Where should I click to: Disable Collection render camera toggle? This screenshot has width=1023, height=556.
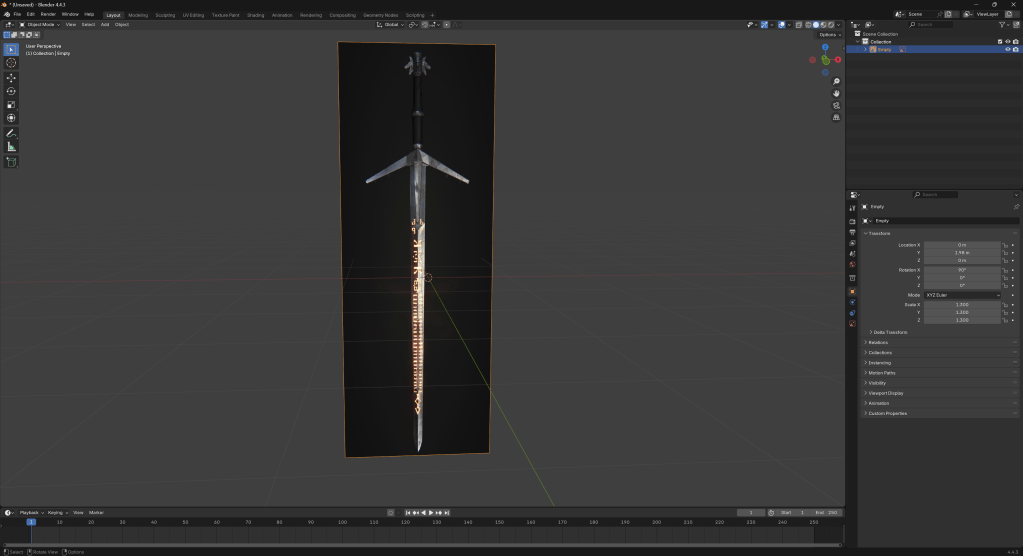(1015, 42)
